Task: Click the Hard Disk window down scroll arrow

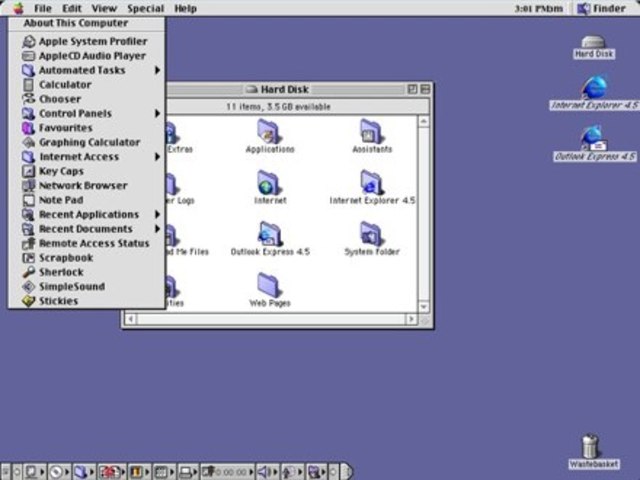Action: coord(424,307)
